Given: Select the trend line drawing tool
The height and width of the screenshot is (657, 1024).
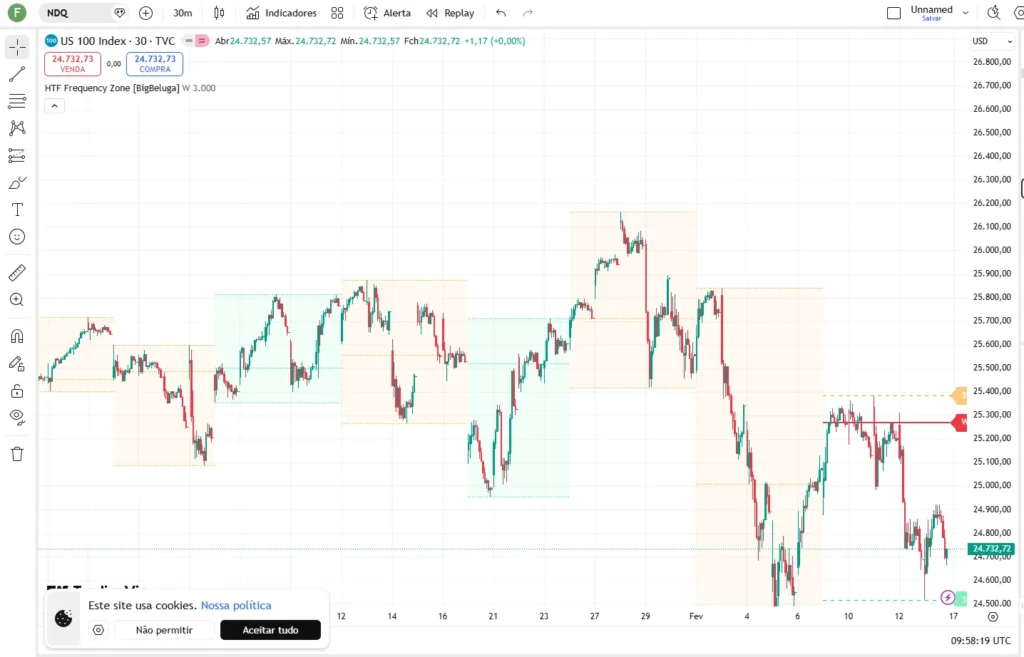Looking at the screenshot, I should (x=17, y=74).
